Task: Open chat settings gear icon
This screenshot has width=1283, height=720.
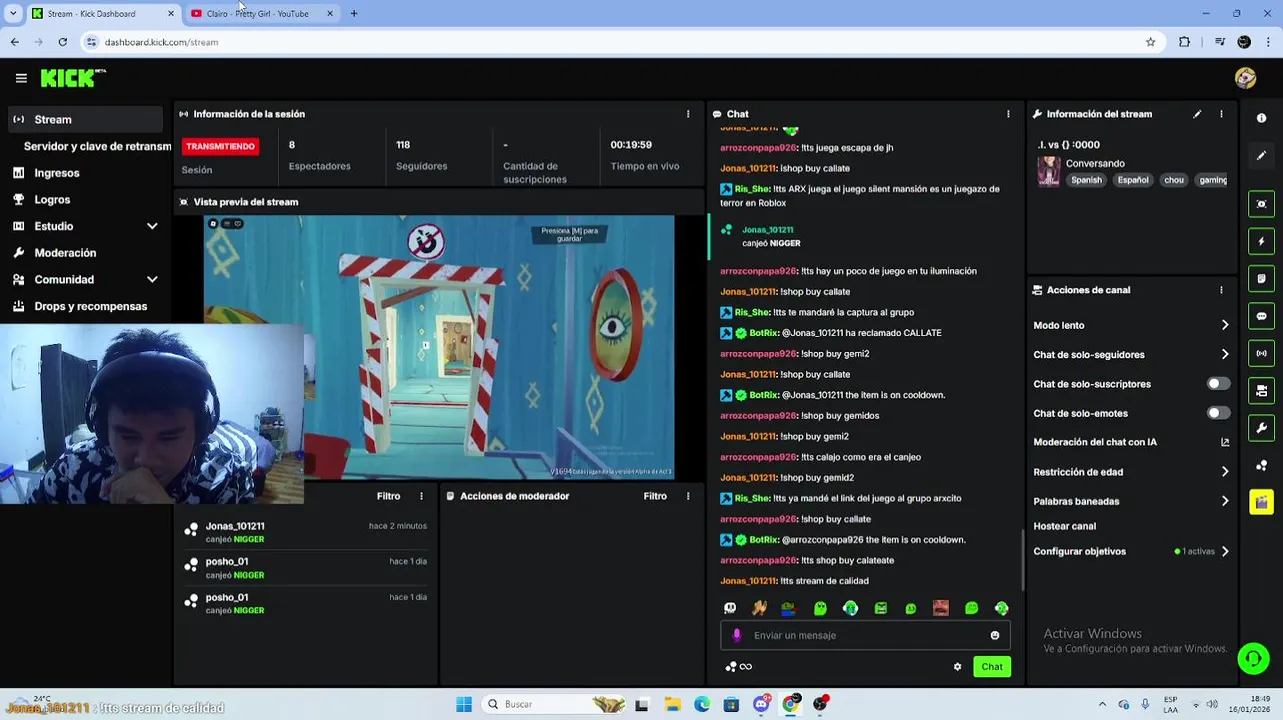Action: point(957,667)
